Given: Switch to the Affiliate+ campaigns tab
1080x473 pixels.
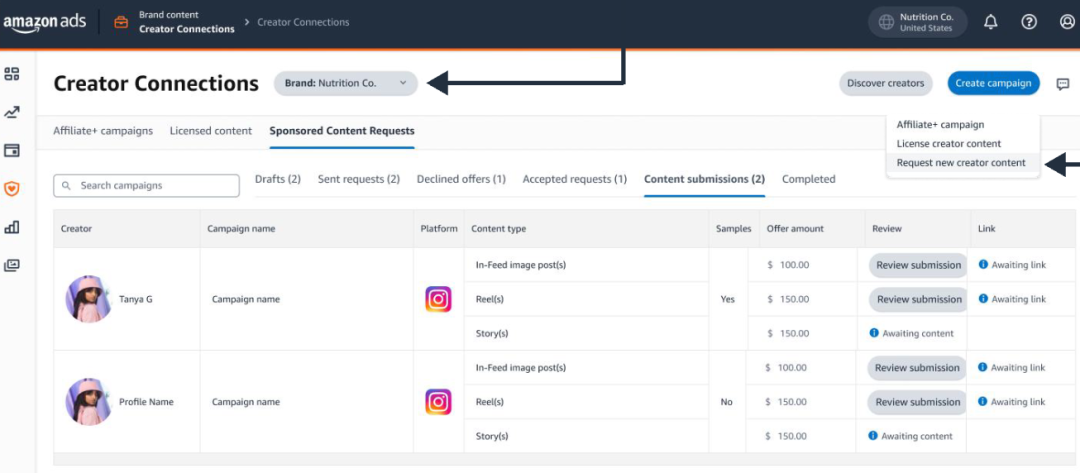Looking at the screenshot, I should tap(103, 131).
